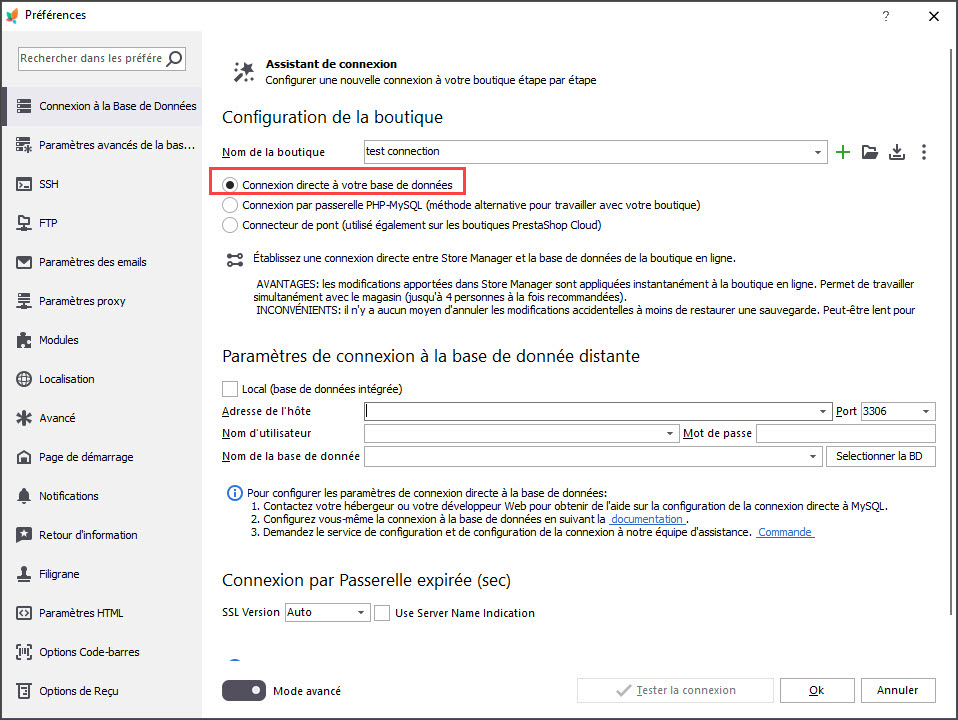Expand Adresse de l'hôte dropdown
Image resolution: width=958 pixels, height=720 pixels.
coord(822,411)
